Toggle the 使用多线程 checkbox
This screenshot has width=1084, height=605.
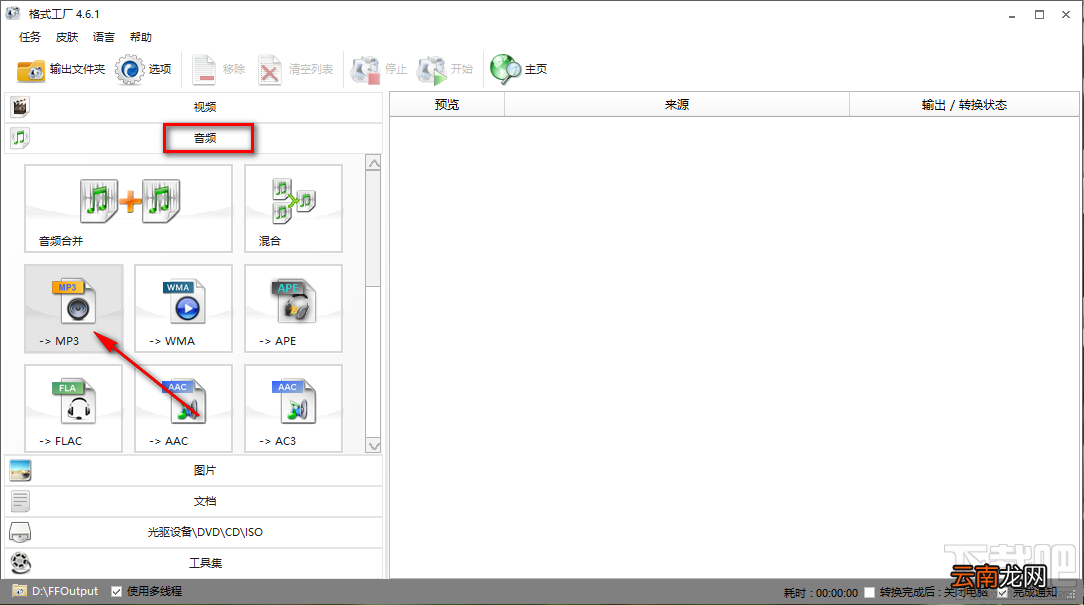click(x=117, y=592)
